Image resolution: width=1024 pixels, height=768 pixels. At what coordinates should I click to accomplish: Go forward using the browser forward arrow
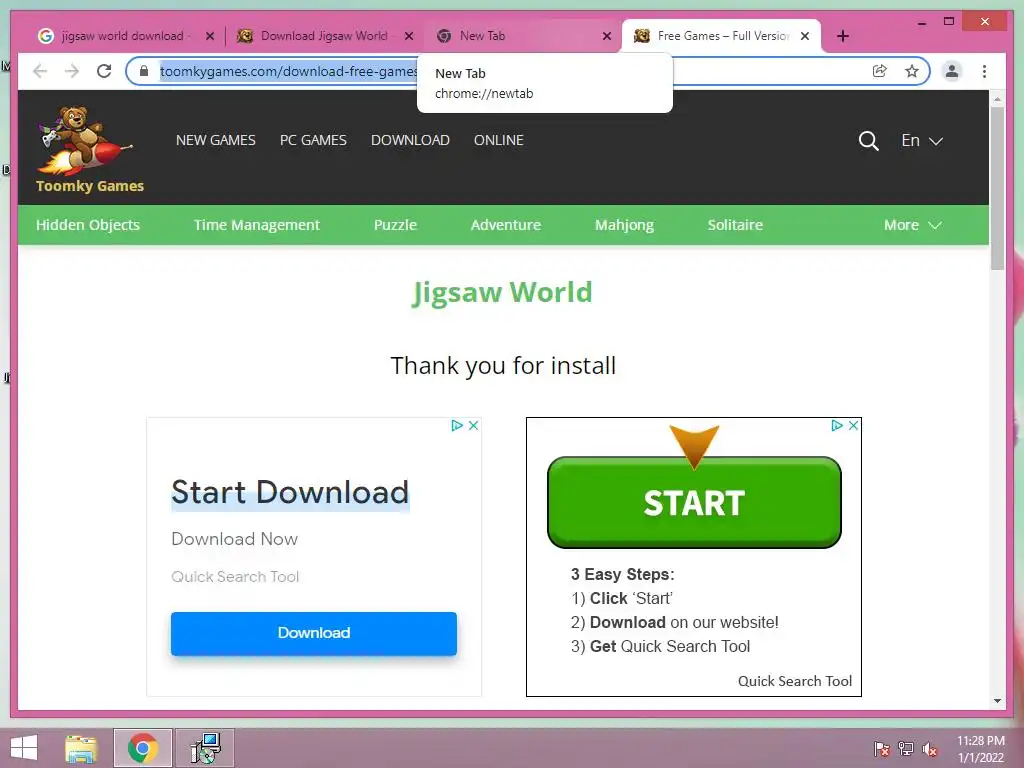coord(72,71)
